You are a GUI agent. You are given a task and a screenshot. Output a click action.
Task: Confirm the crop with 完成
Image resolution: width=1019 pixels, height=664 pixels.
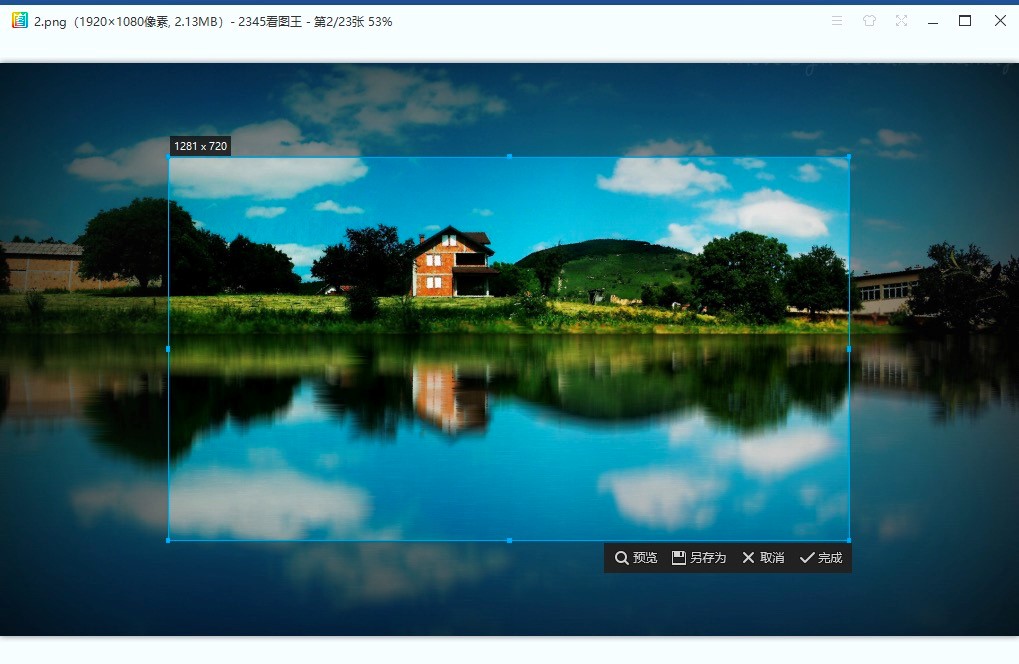821,557
